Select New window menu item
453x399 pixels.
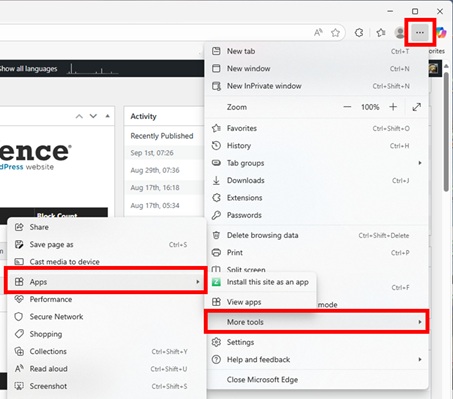[316, 68]
